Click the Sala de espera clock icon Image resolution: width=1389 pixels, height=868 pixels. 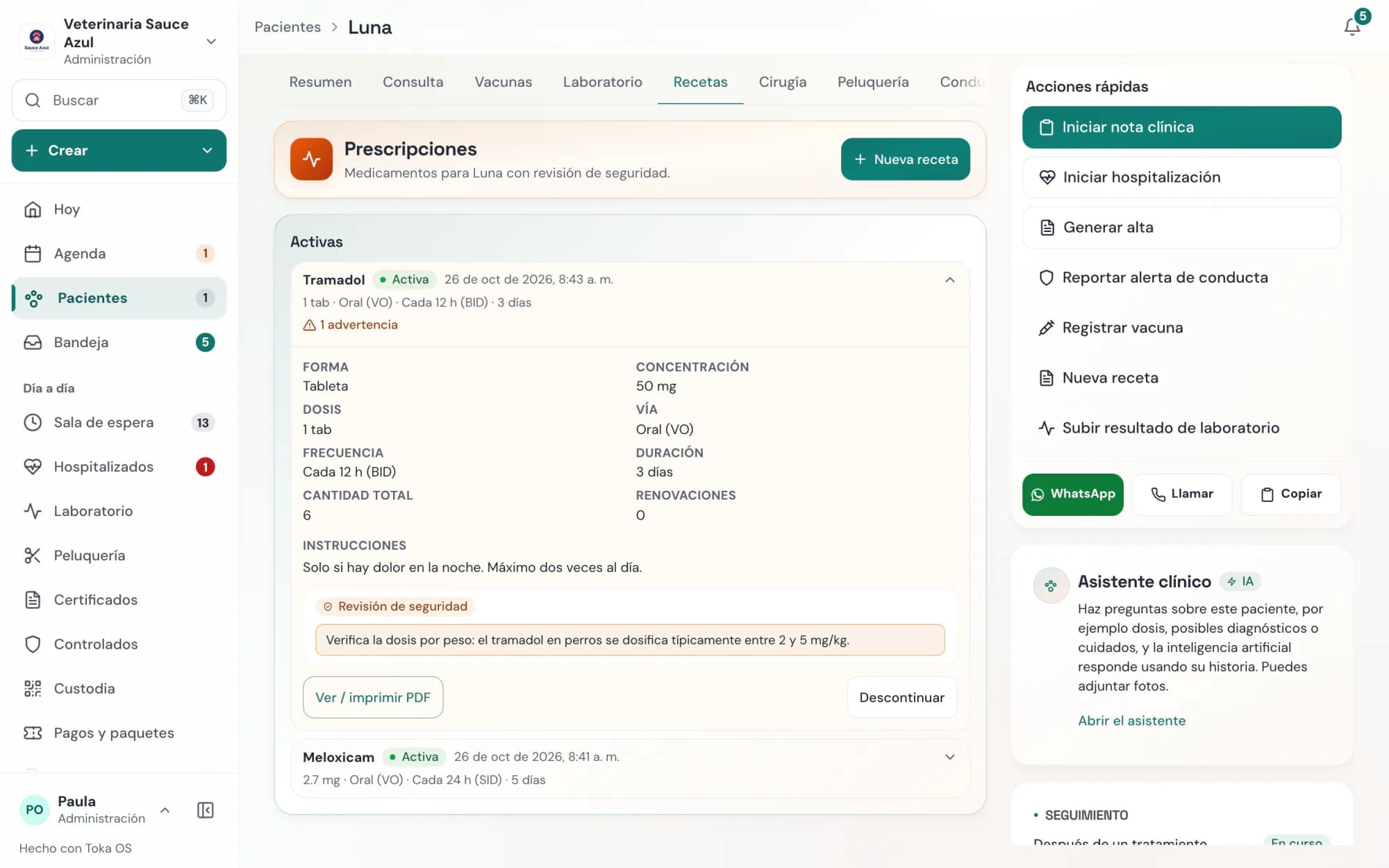click(x=33, y=422)
